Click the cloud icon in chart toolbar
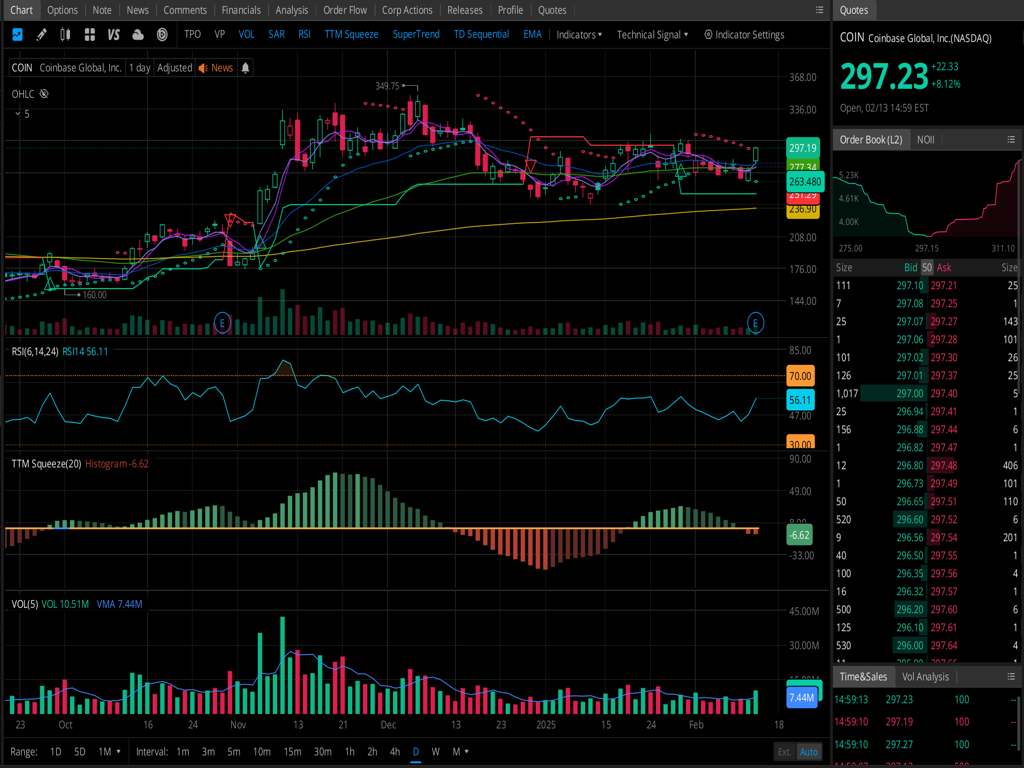The height and width of the screenshot is (768, 1024). point(138,34)
